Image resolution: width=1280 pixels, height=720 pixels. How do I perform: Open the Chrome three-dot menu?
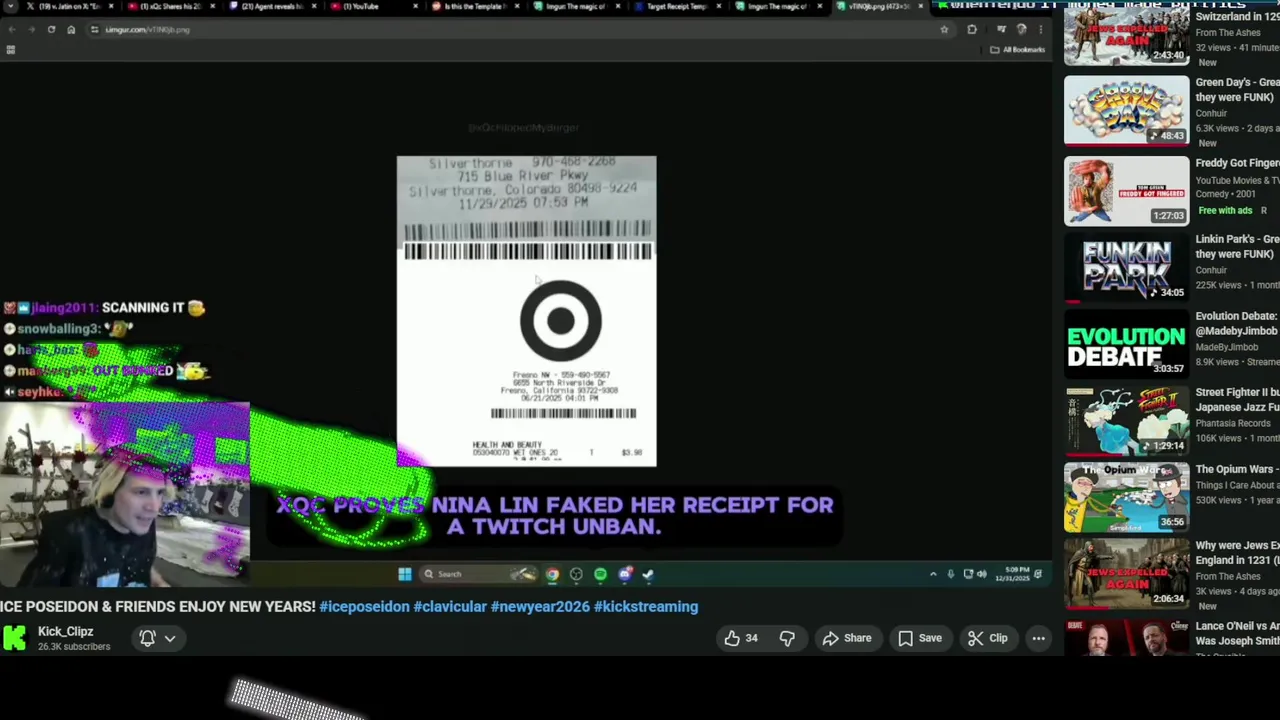coord(1040,29)
